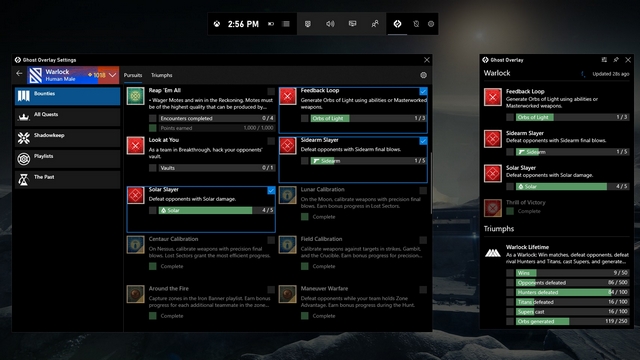Viewport: 640px width, 360px height.
Task: Click the Reap 'Em All bounty icon
Action: pos(135,96)
